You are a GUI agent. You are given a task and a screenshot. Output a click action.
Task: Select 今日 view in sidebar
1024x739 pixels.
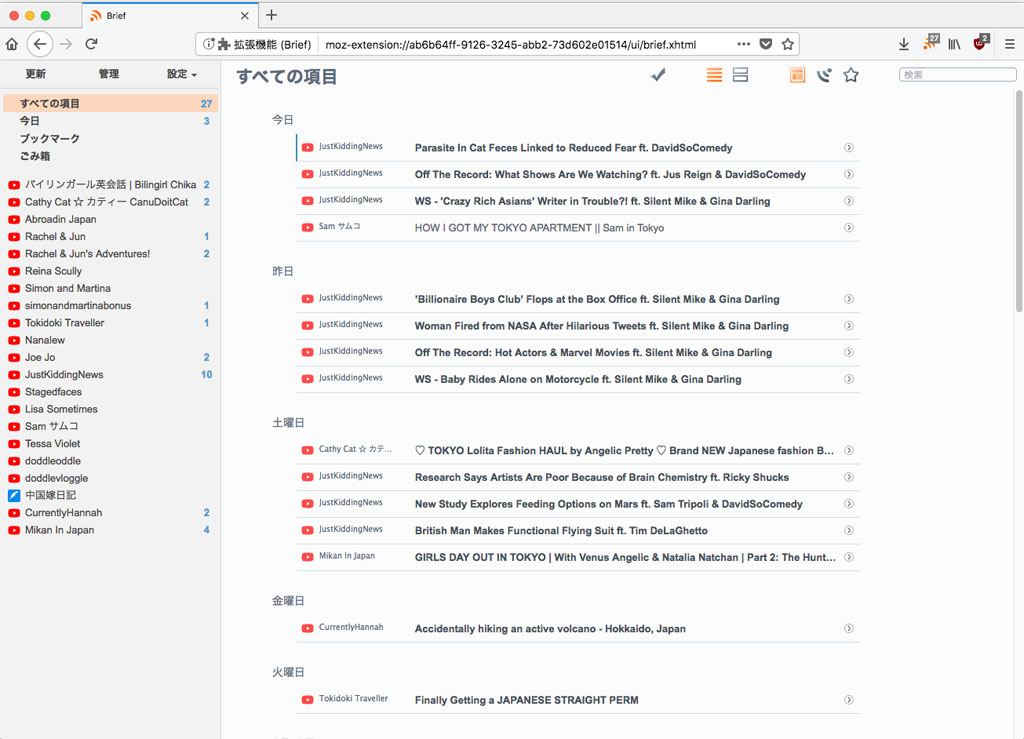(110, 121)
